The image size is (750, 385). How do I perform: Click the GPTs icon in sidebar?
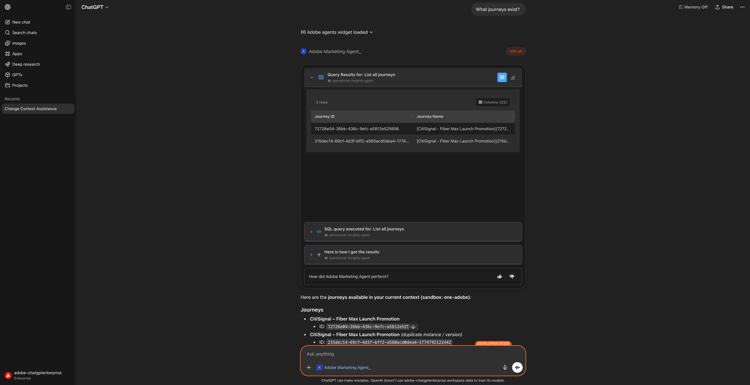pyautogui.click(x=8, y=75)
